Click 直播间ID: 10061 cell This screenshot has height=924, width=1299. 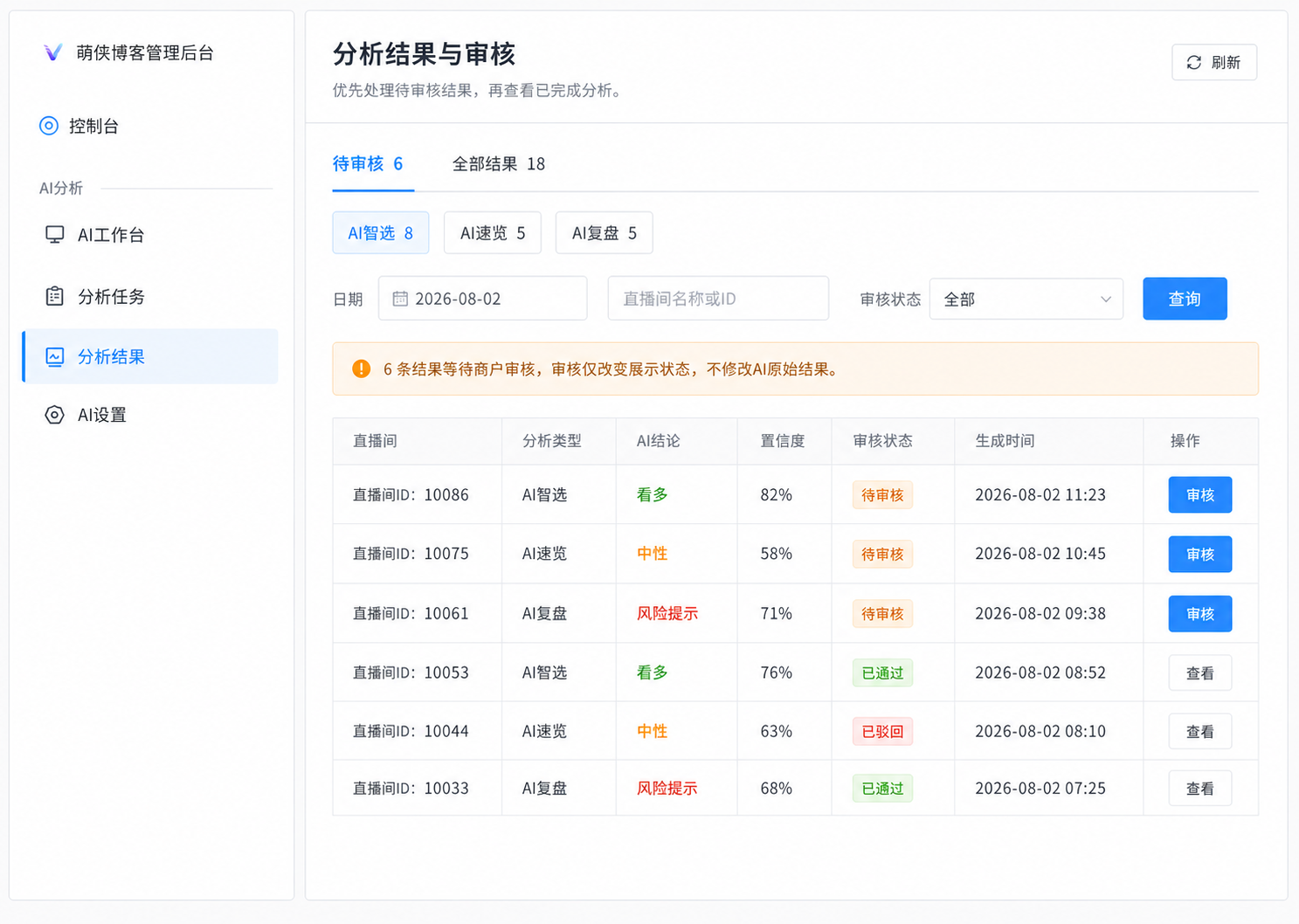411,614
